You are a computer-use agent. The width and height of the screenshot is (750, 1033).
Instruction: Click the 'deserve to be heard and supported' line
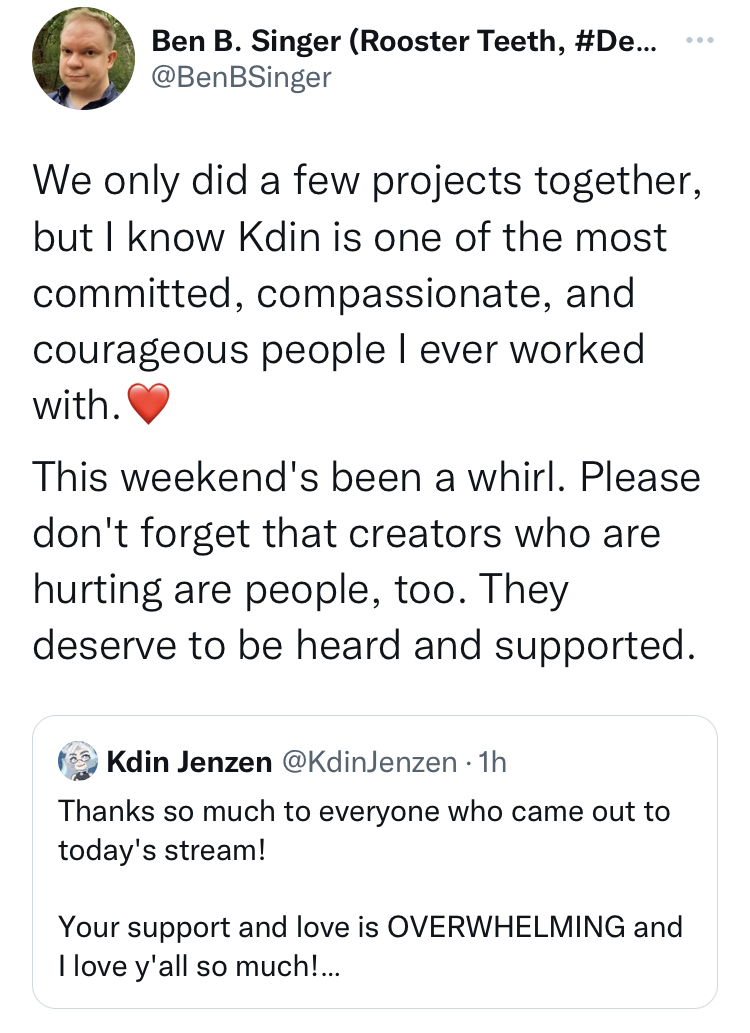[364, 645]
